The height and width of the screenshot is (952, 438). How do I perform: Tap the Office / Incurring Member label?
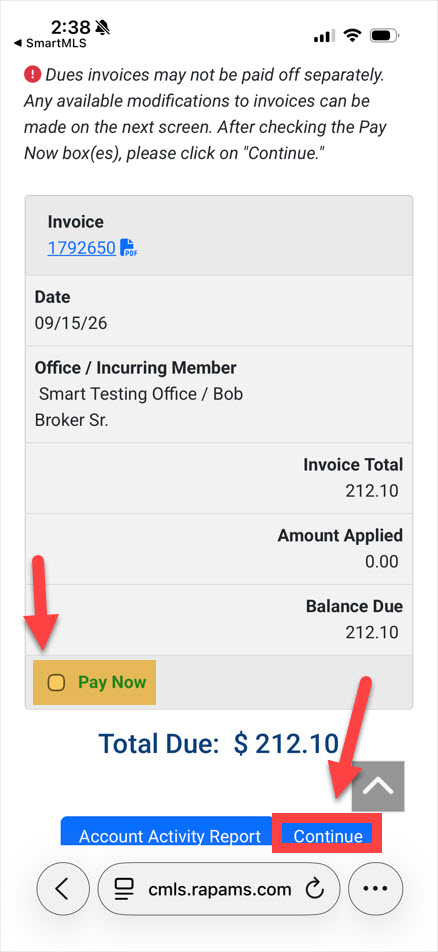(x=135, y=367)
